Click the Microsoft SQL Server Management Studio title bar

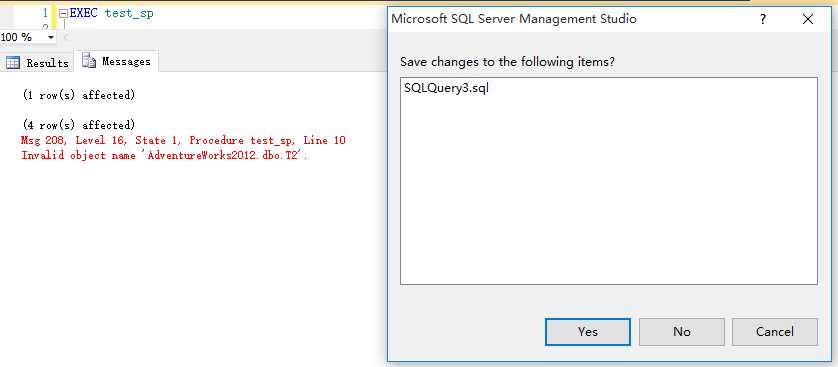coord(514,19)
